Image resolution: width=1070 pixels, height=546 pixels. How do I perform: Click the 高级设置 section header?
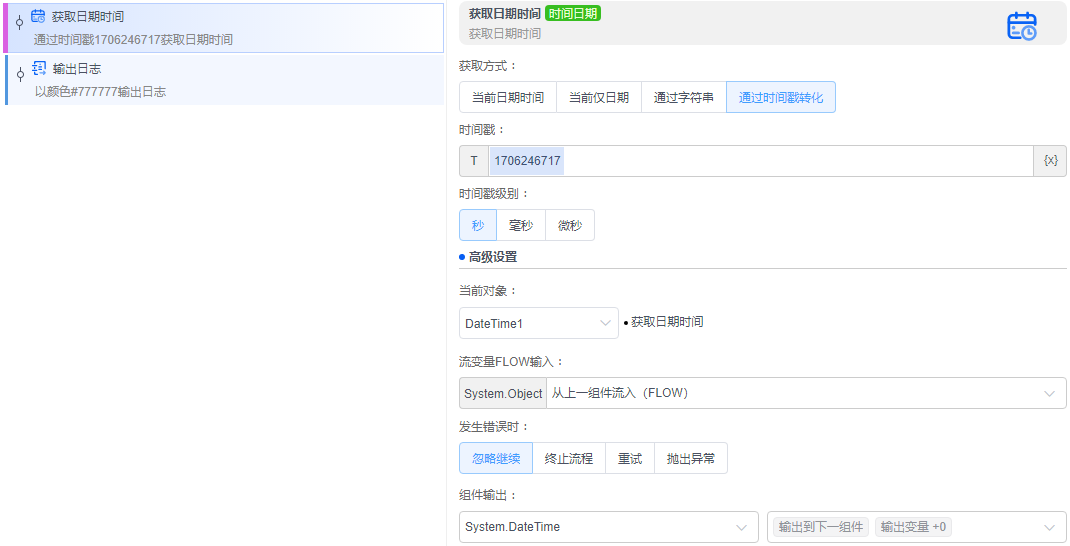coord(493,257)
